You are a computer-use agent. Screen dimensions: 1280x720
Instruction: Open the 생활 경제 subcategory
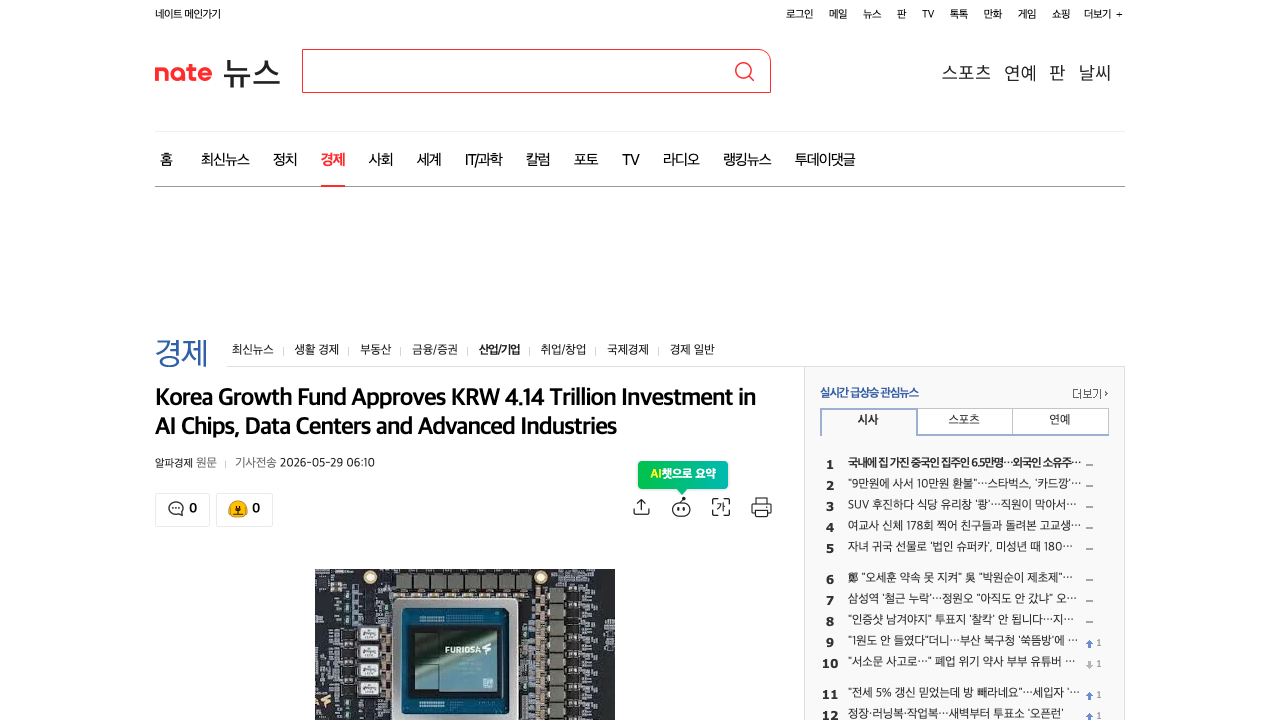[317, 350]
